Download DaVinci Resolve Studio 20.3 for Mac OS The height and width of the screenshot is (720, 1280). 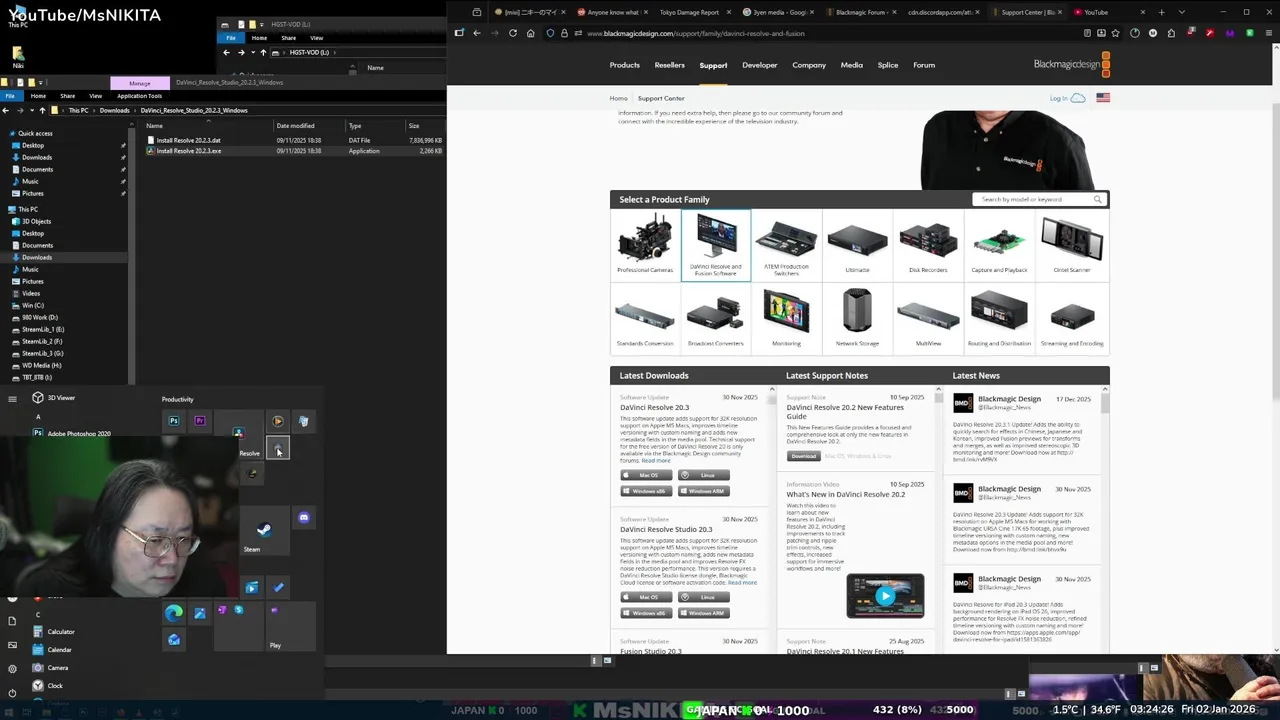tap(646, 597)
